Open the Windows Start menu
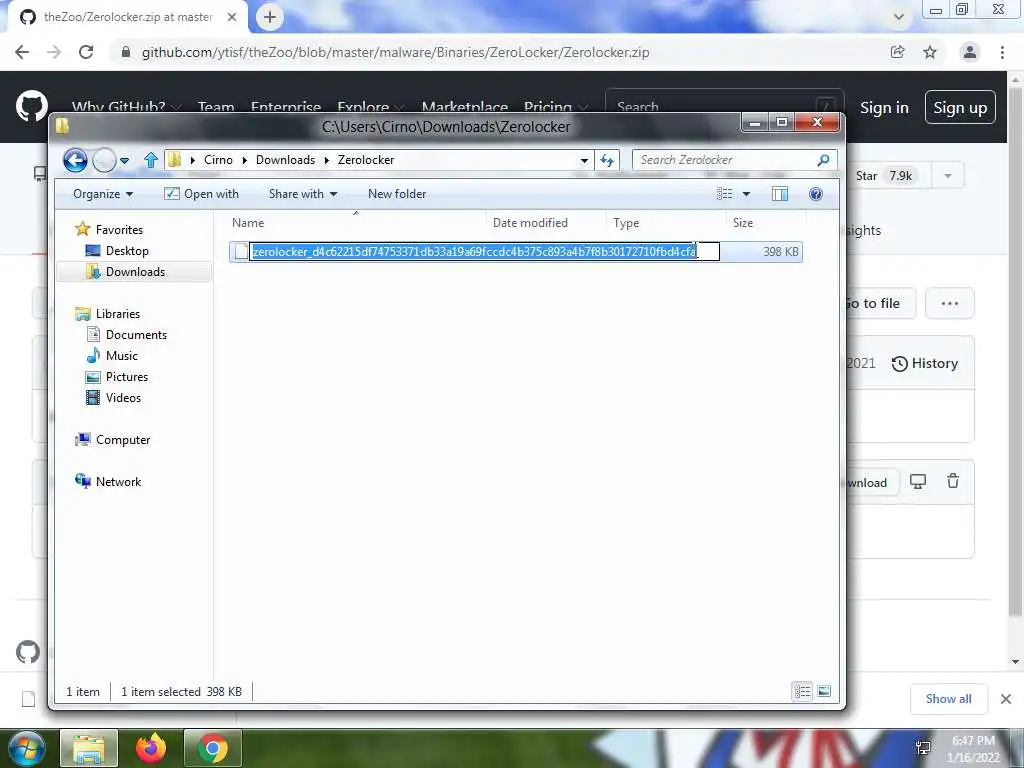 coord(26,748)
